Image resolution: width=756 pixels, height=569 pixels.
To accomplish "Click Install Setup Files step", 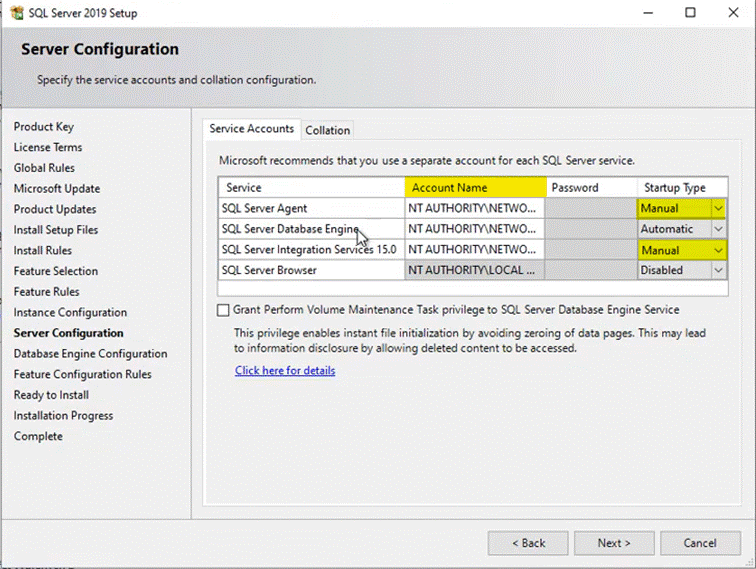I will 56,230.
